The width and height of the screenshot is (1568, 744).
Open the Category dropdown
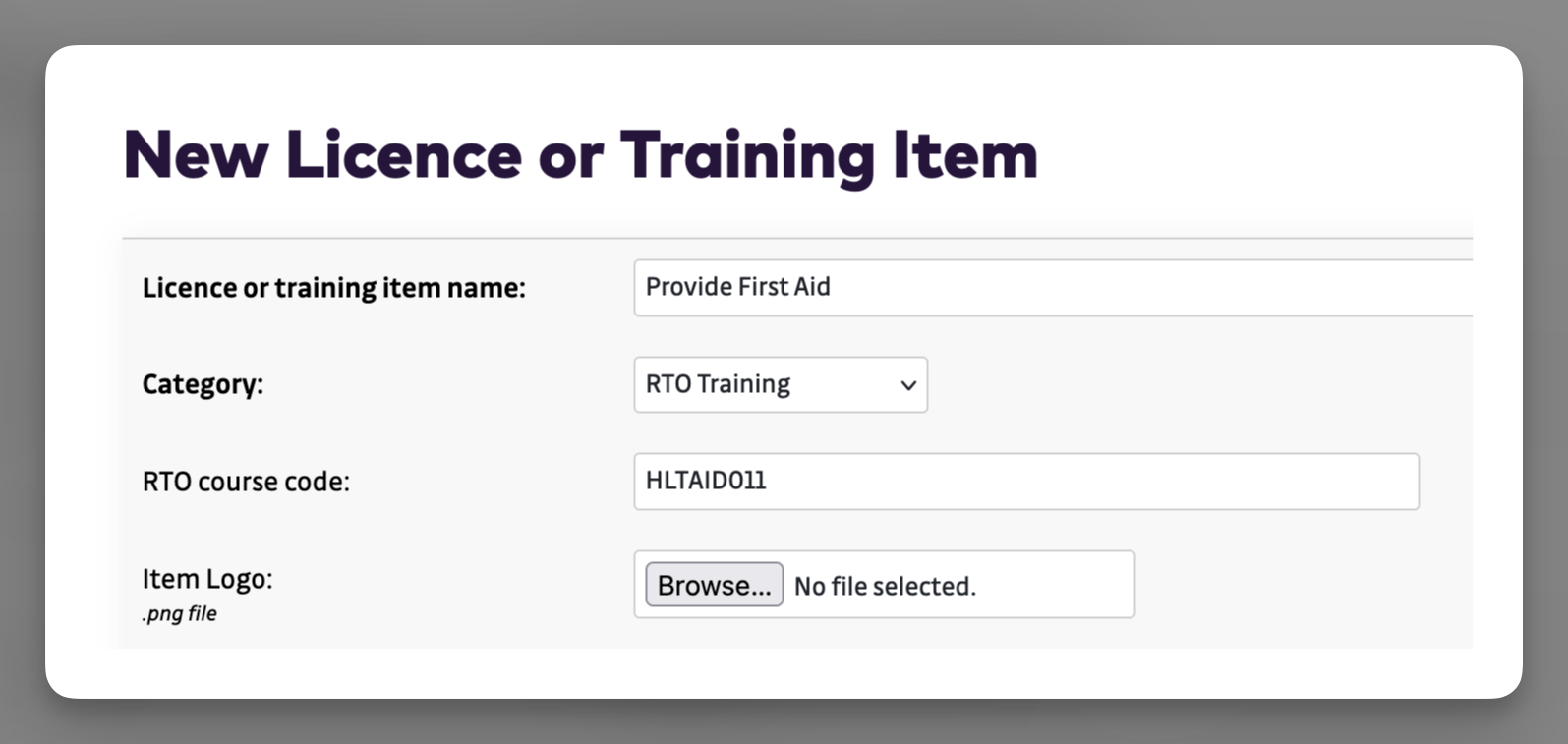click(780, 384)
